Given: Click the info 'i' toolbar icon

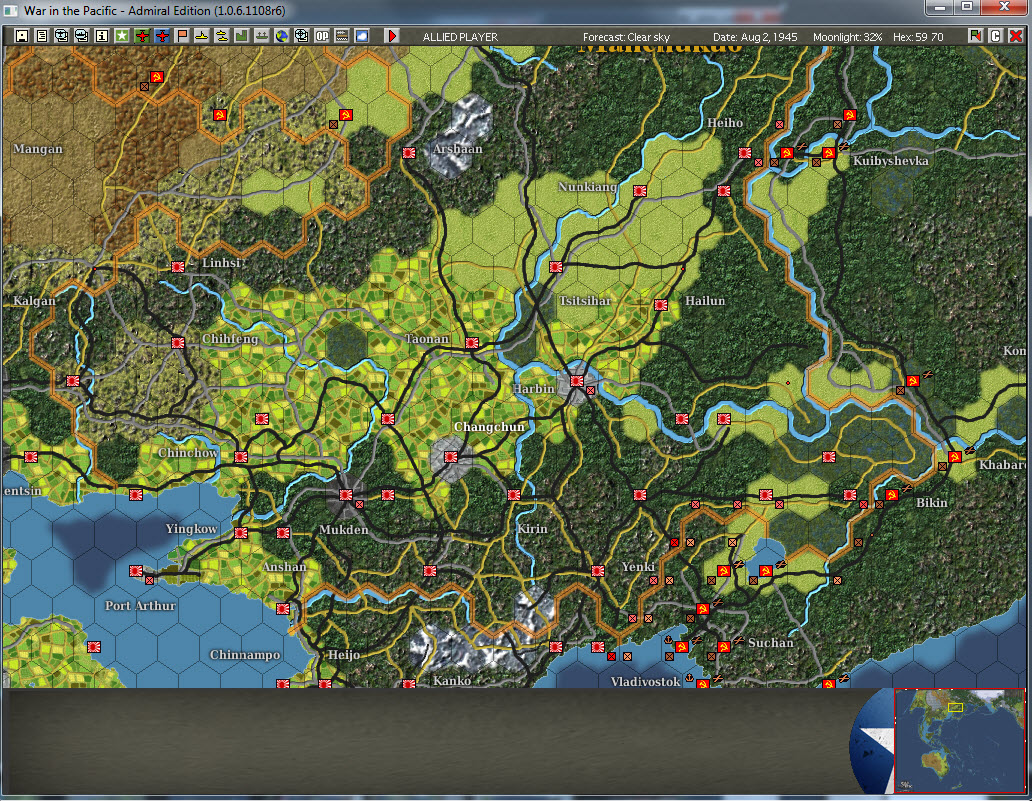Looking at the screenshot, I should (x=101, y=36).
